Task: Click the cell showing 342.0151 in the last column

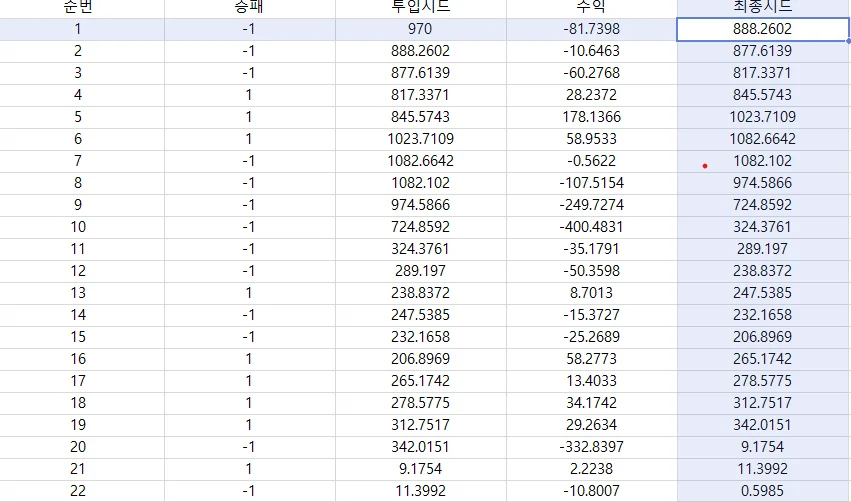Action: [763, 425]
